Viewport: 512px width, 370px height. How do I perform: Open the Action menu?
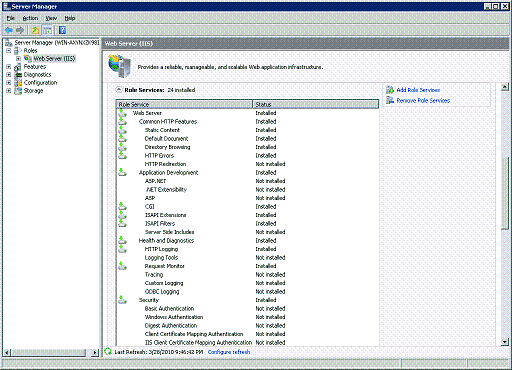[30, 18]
